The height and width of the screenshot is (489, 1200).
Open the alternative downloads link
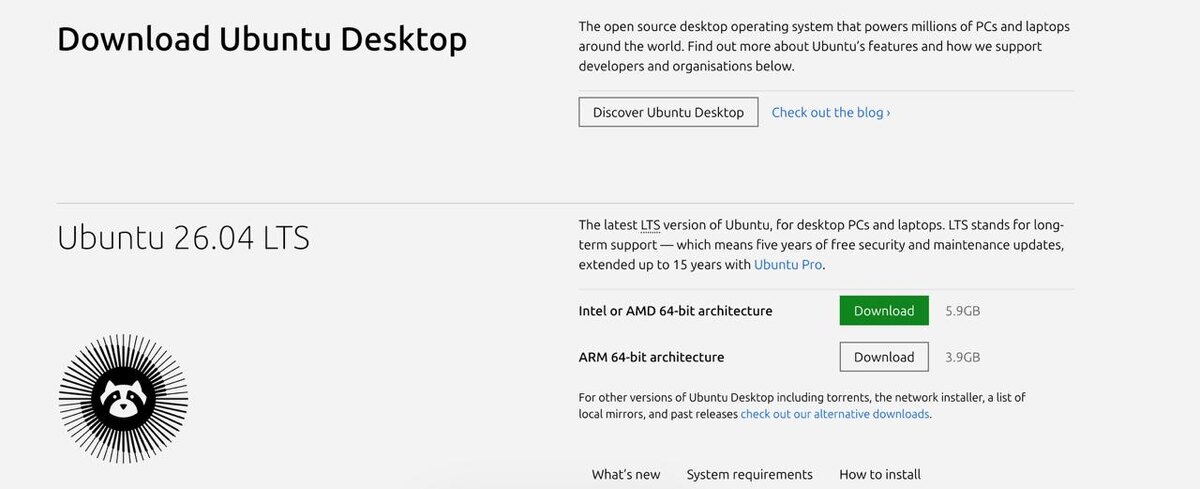[x=835, y=414]
